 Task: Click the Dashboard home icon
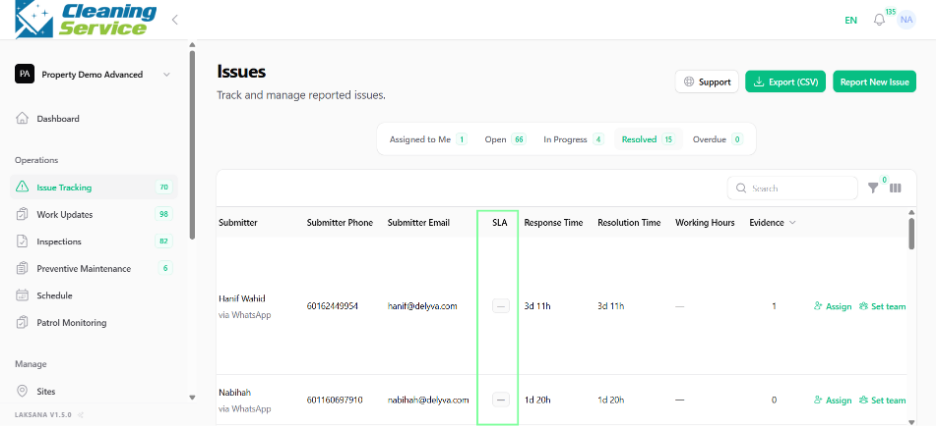[x=22, y=118]
